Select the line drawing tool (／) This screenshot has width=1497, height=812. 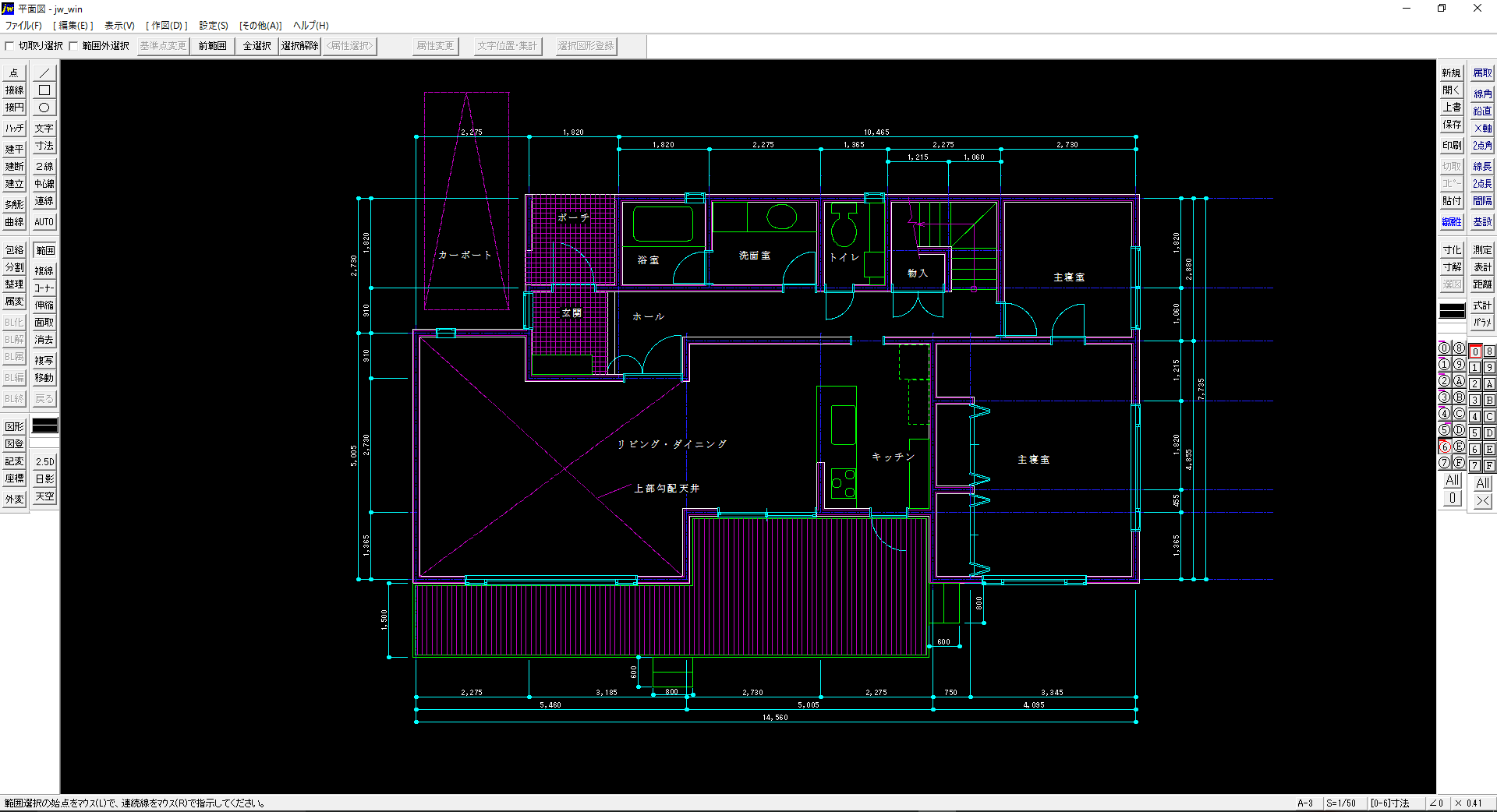[x=44, y=73]
